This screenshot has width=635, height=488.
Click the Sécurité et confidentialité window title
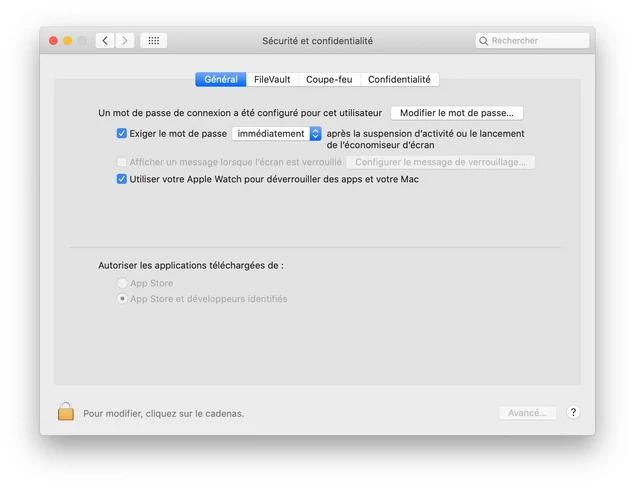318,41
